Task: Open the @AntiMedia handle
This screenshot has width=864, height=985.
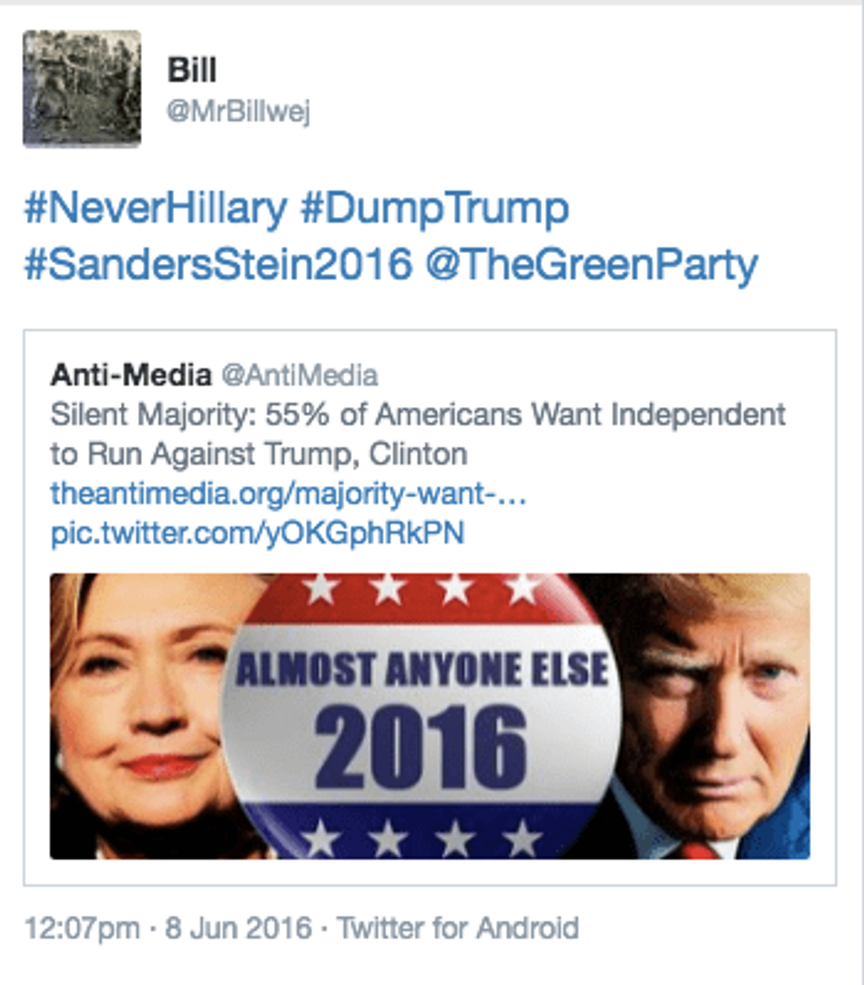Action: (x=300, y=376)
